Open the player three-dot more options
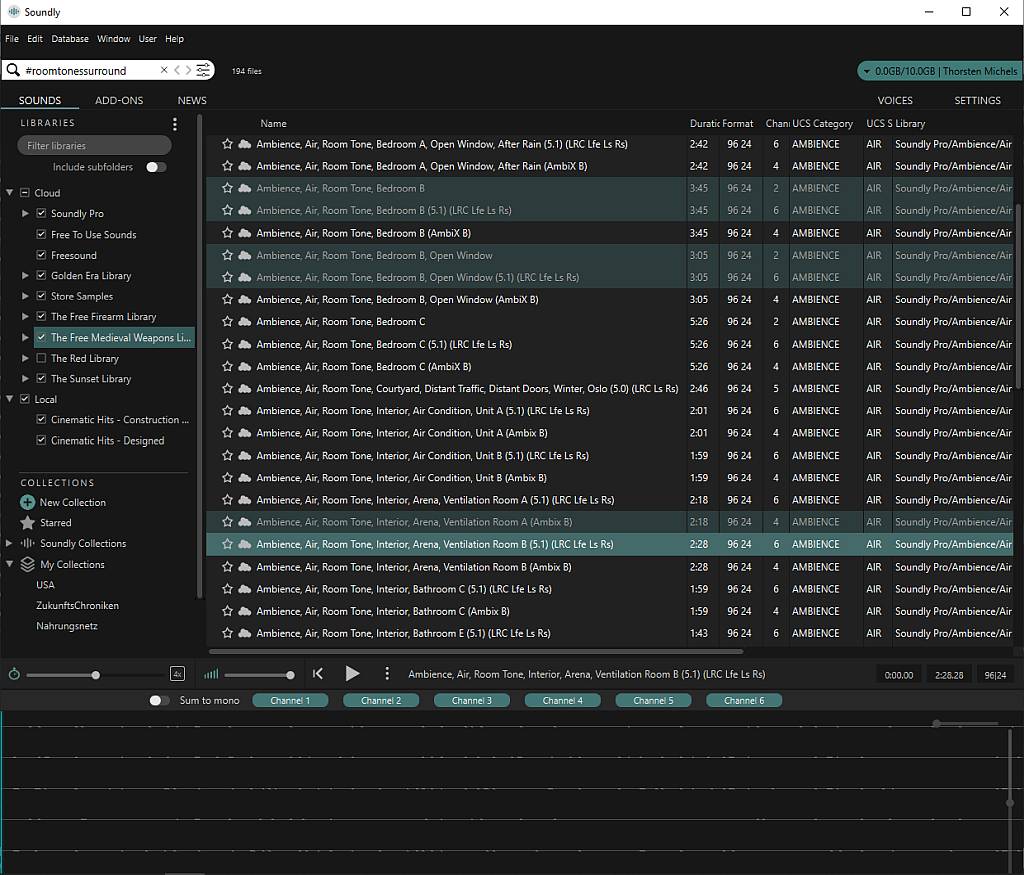 tap(387, 674)
